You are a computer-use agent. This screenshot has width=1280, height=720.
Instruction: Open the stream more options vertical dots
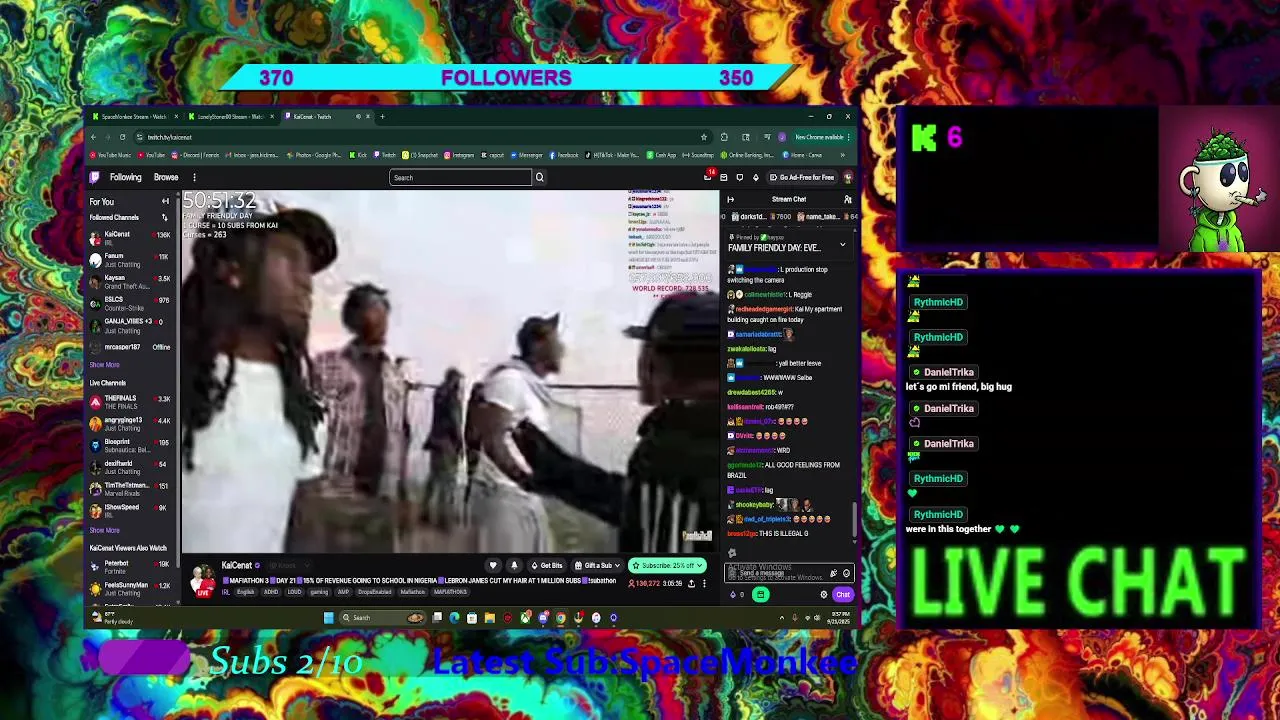click(703, 583)
